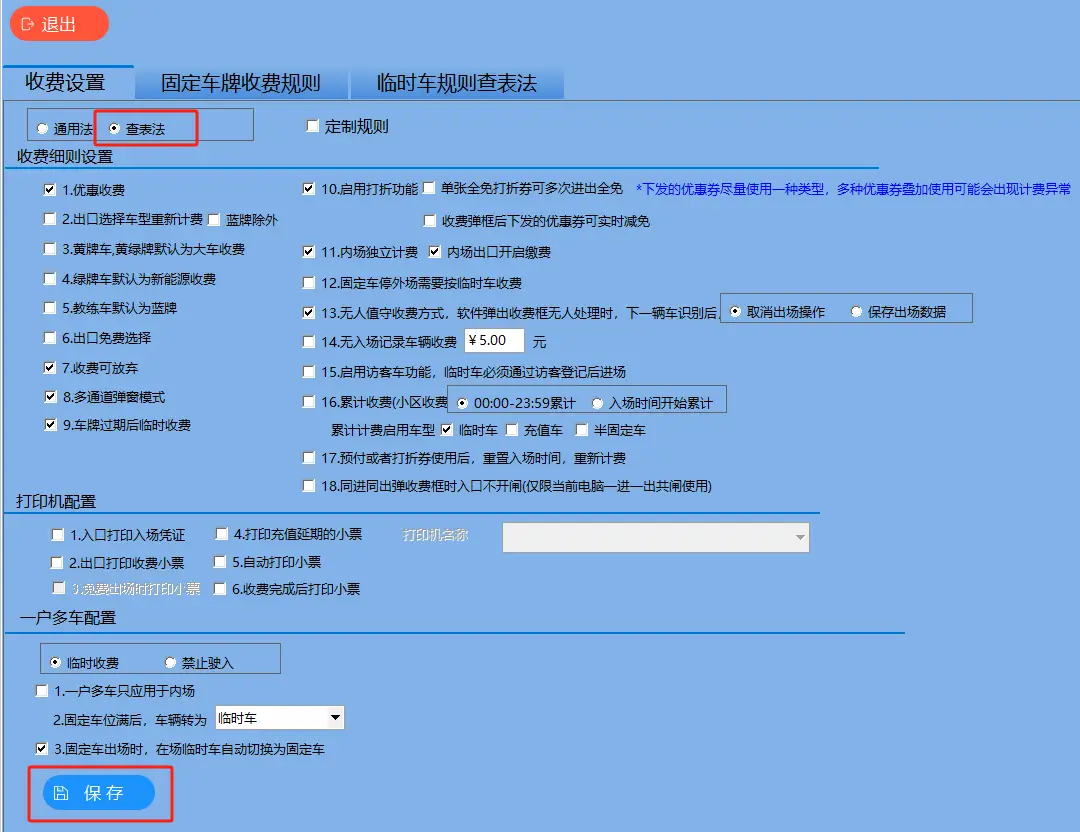Disable the 1.优惠收费 option
The image size is (1080, 832).
(50, 189)
